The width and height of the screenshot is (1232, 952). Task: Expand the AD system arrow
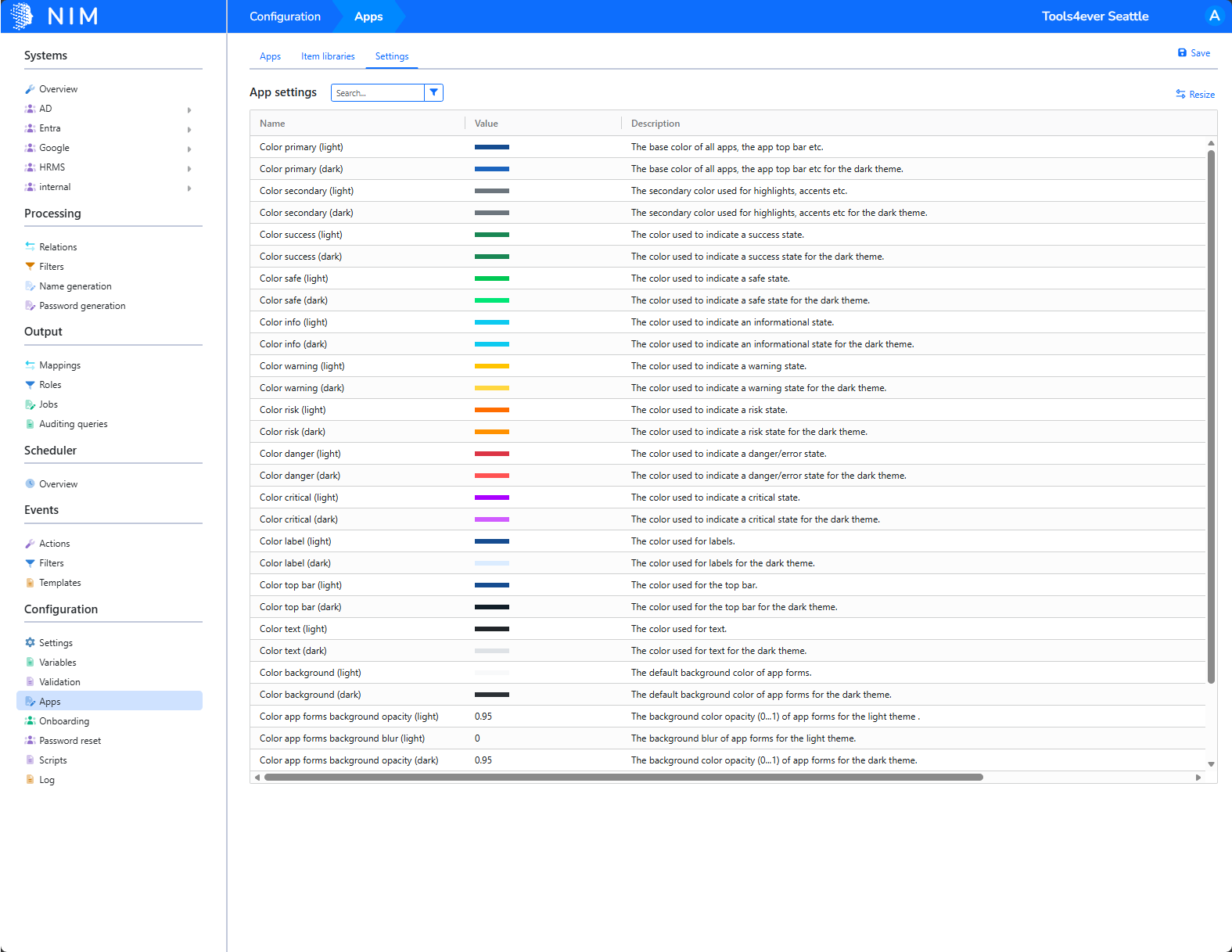tap(189, 110)
